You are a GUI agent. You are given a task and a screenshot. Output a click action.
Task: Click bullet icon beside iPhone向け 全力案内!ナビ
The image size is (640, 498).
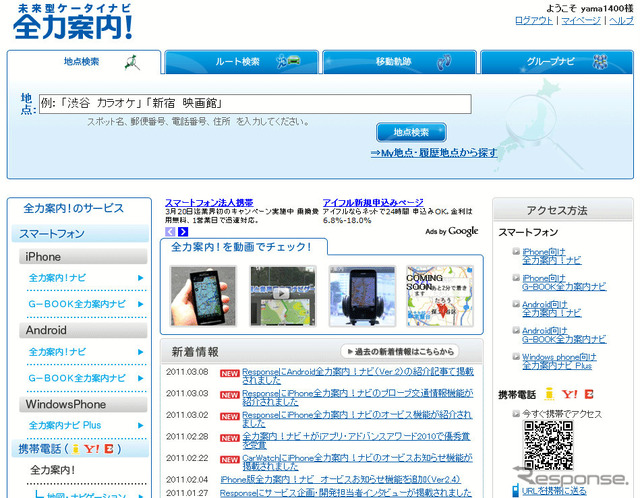(516, 251)
